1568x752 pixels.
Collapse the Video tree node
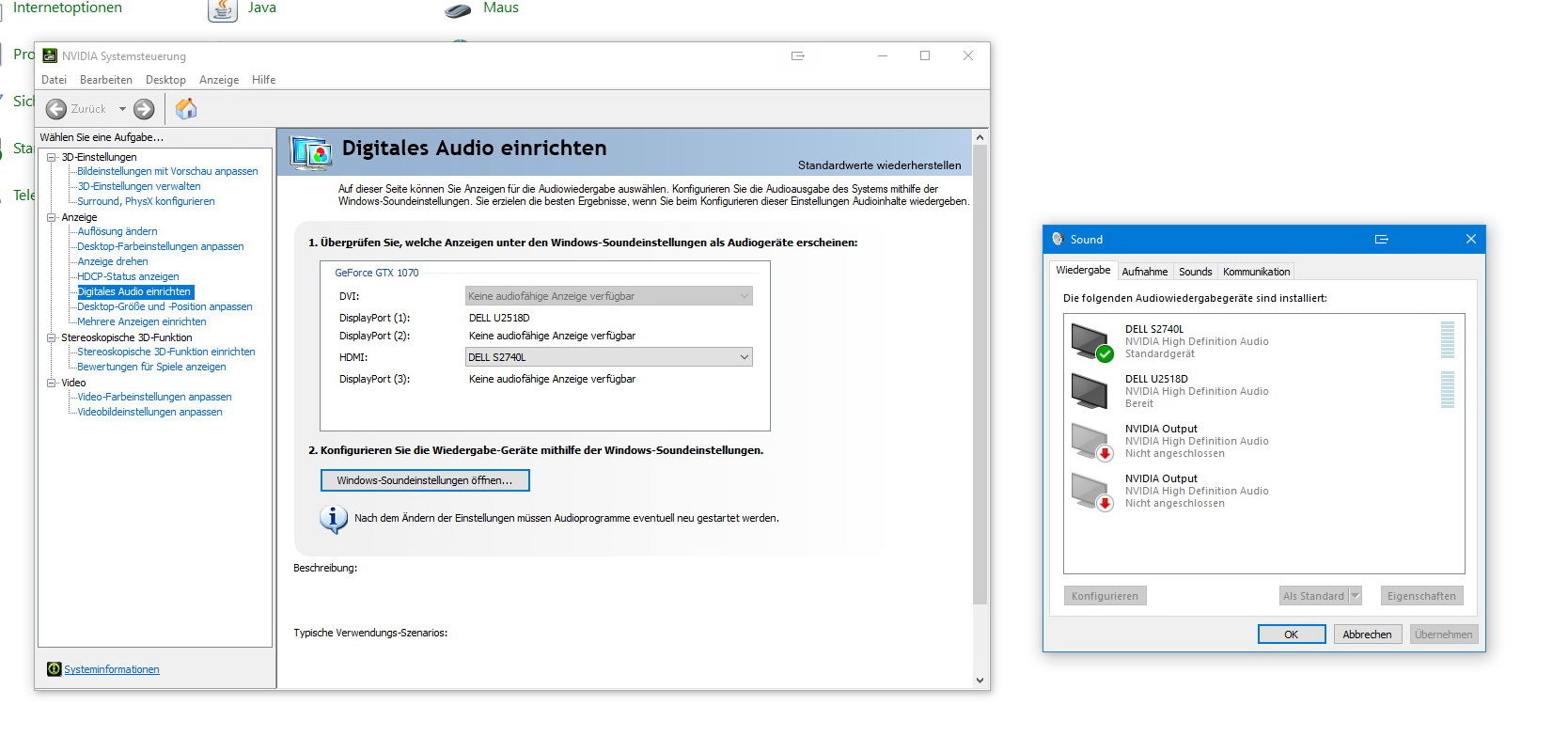(x=52, y=383)
